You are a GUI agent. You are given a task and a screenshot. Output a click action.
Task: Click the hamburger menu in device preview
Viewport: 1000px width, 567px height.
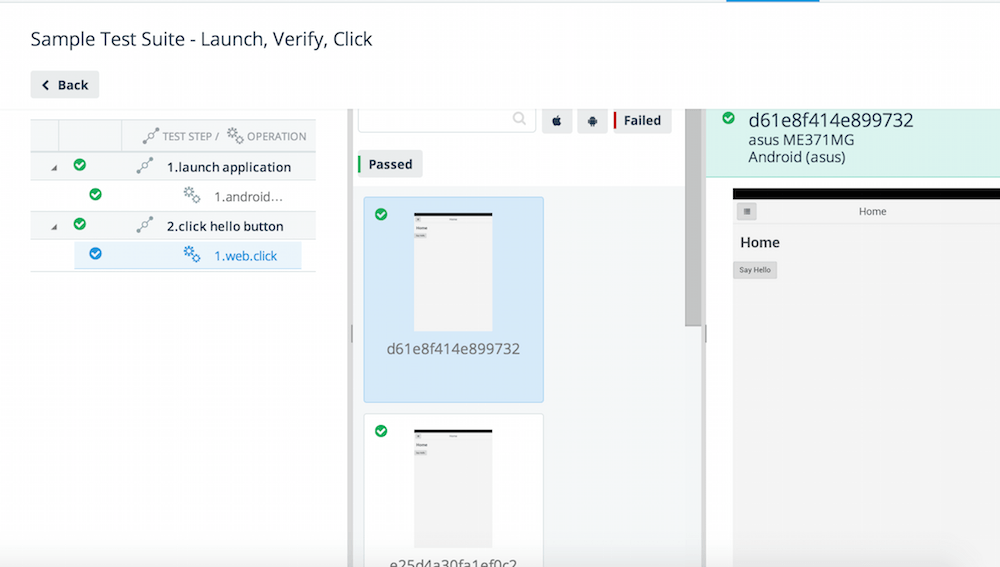[x=747, y=211]
